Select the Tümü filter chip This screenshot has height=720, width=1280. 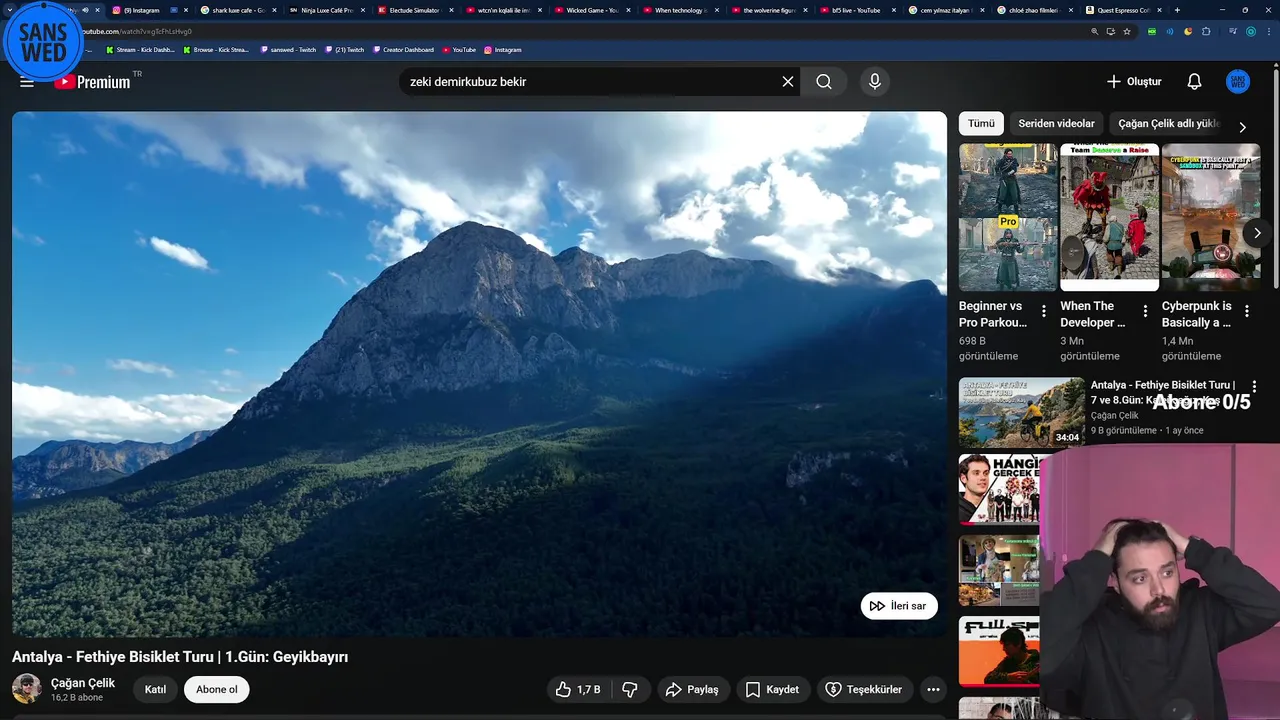click(x=981, y=123)
